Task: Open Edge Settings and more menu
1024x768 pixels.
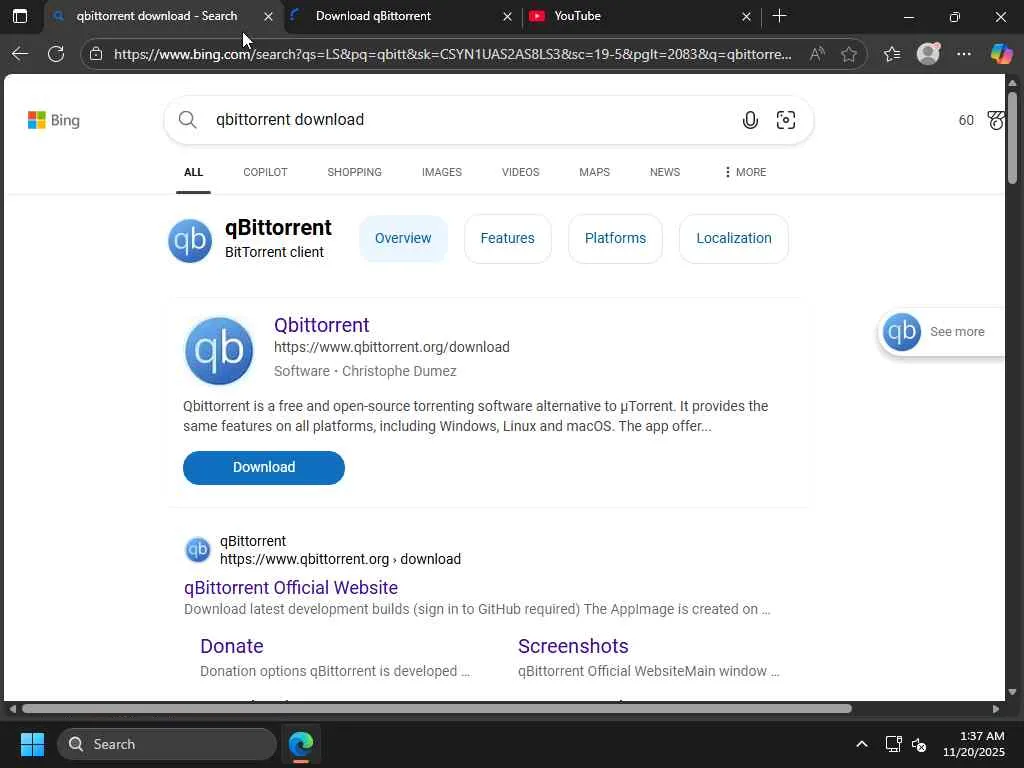Action: click(964, 54)
